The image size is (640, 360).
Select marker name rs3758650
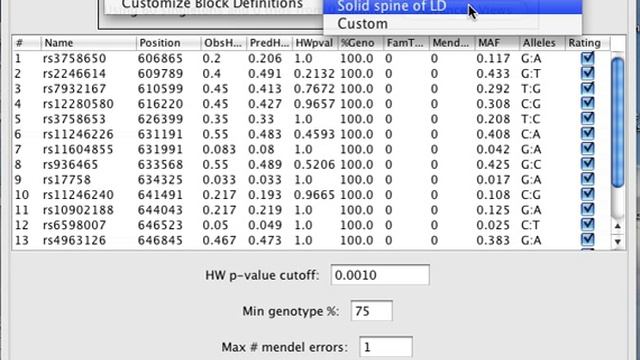75,58
